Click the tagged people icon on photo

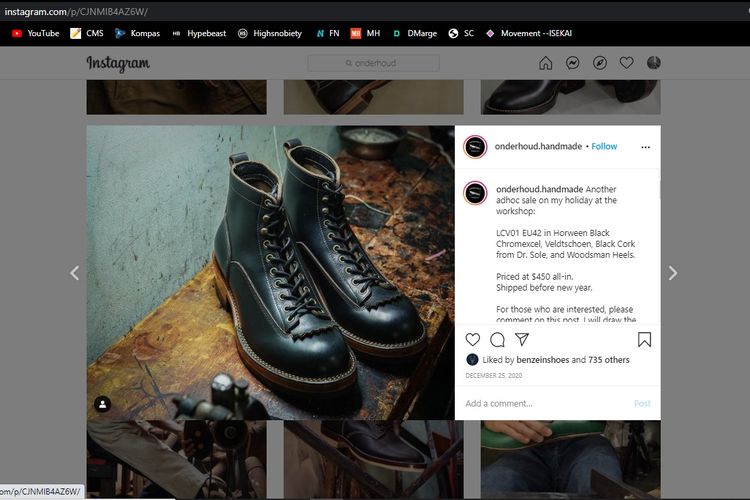(103, 404)
